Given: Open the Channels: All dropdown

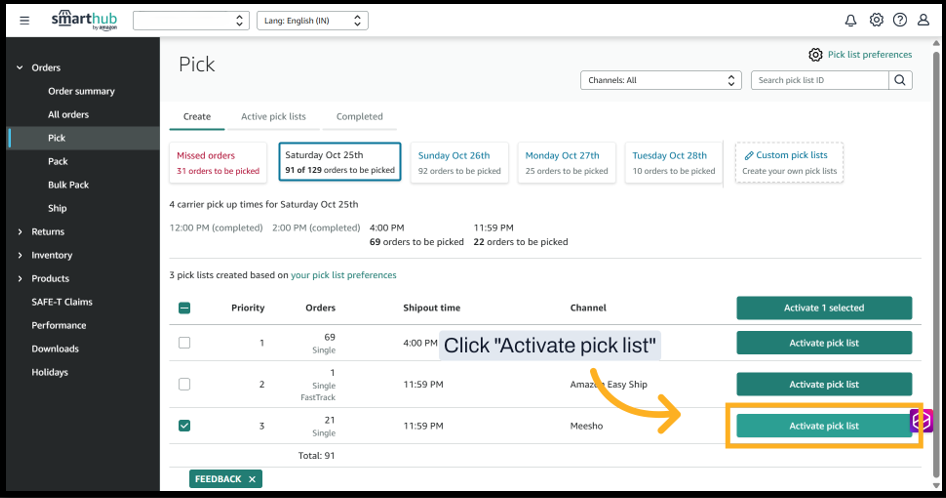Looking at the screenshot, I should pyautogui.click(x=661, y=80).
